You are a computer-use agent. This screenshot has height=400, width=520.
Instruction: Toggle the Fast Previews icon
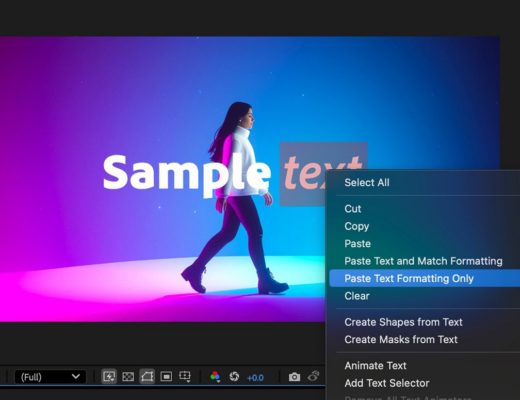pos(109,377)
